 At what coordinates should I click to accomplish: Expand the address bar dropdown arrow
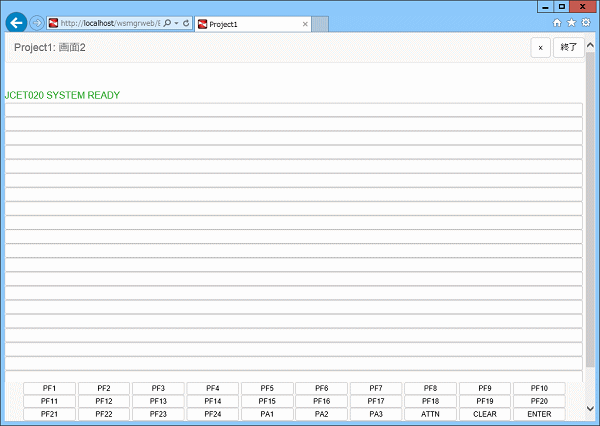[176, 23]
